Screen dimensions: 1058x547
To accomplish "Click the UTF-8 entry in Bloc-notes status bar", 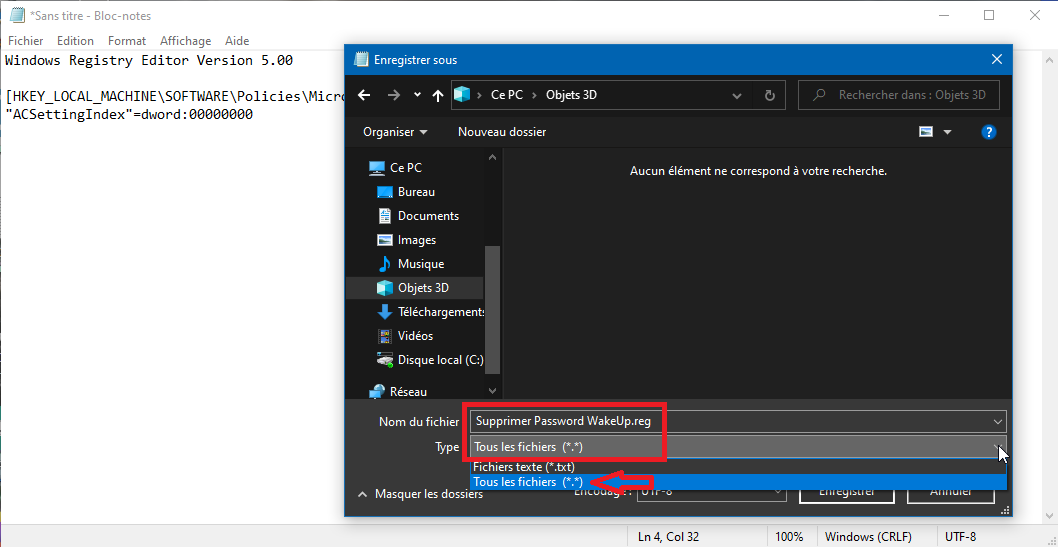I will tap(961, 538).
